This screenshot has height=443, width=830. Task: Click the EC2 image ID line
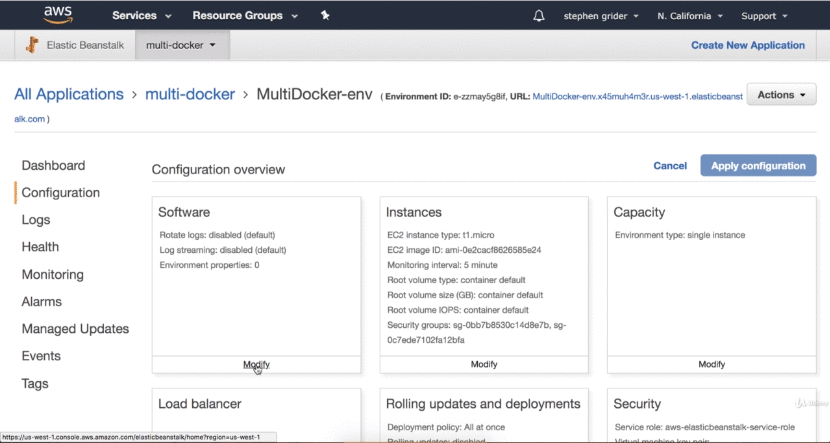[464, 249]
